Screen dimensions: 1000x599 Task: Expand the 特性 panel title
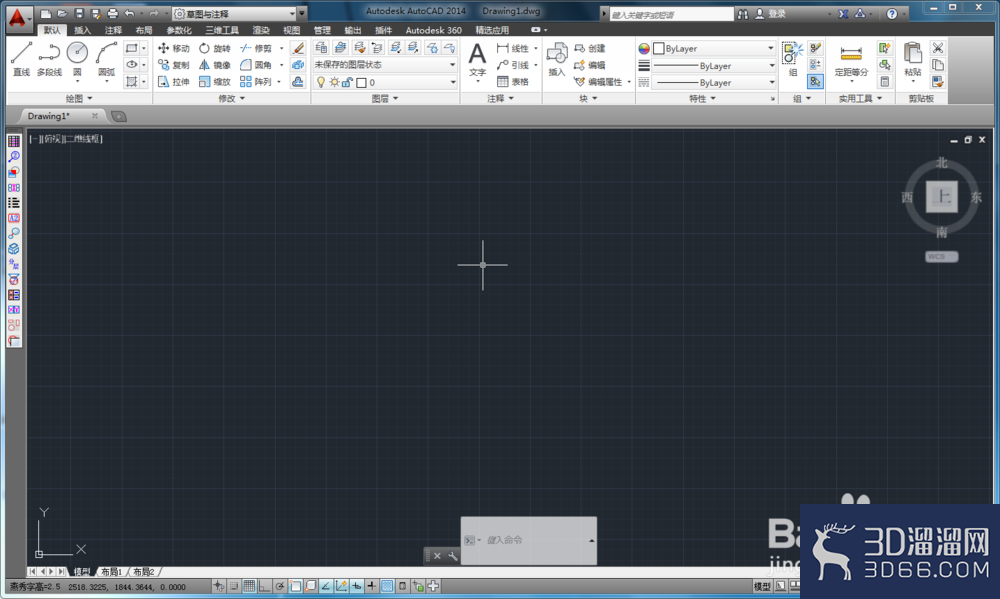[x=702, y=98]
